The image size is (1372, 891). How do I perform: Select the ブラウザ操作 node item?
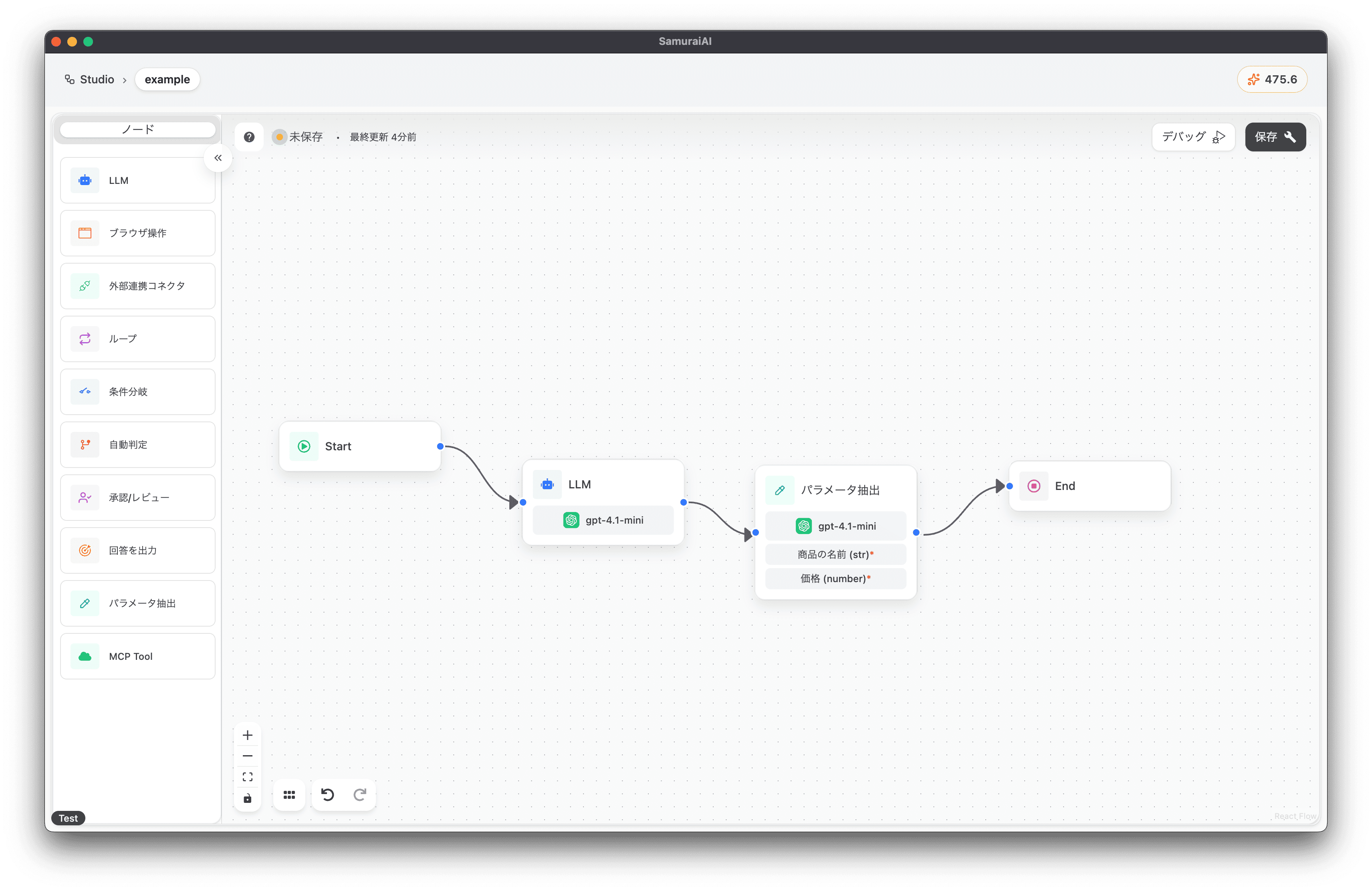138,233
